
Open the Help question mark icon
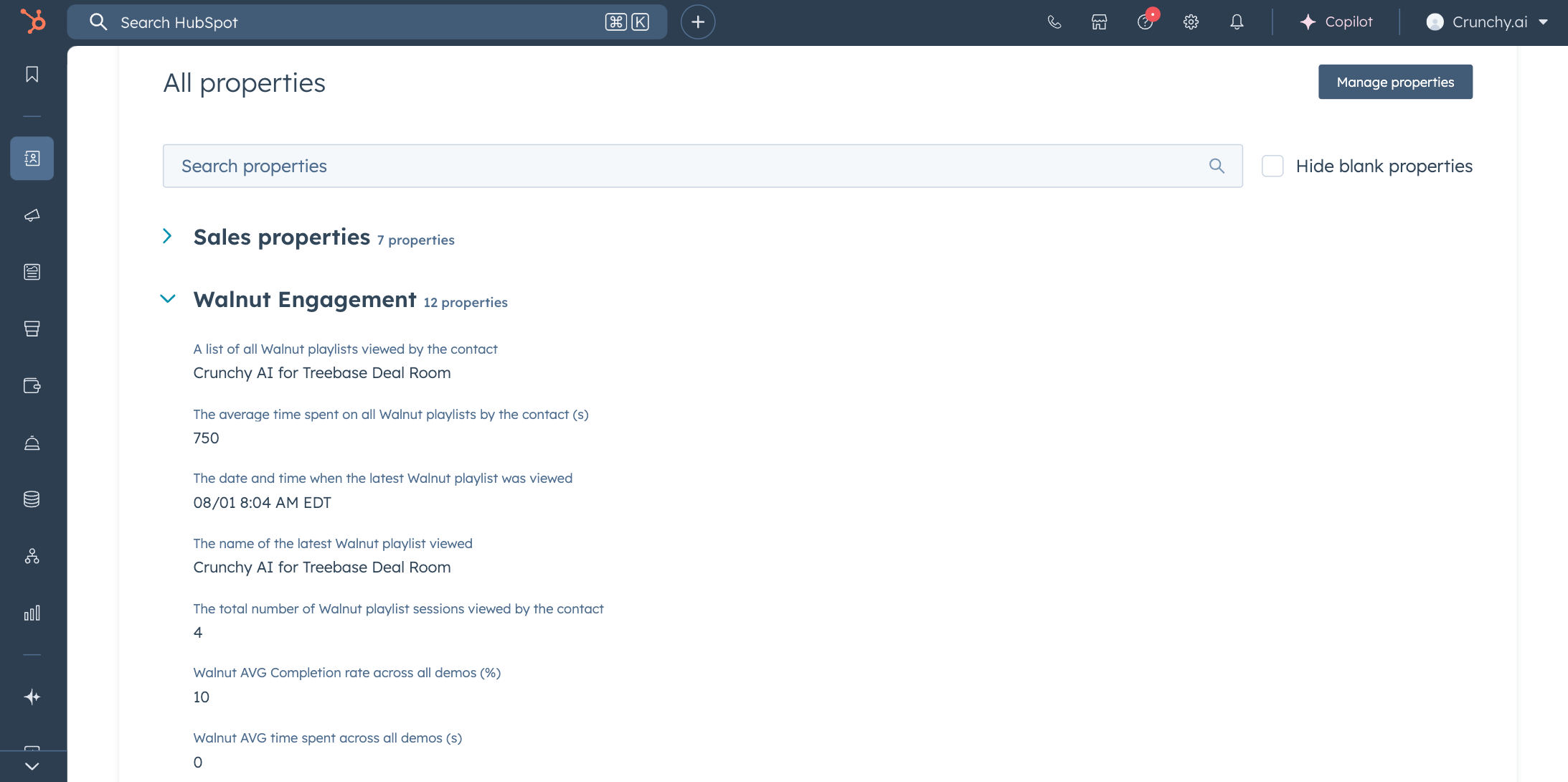click(1144, 22)
